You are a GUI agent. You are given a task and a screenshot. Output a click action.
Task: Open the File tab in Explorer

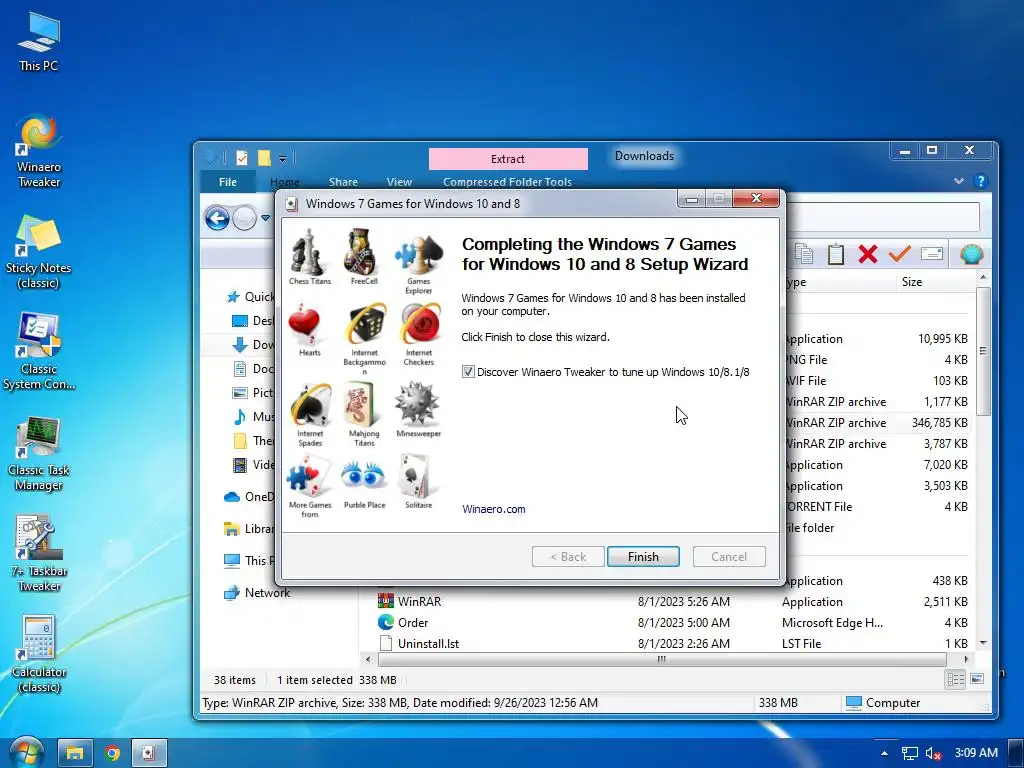click(x=227, y=182)
